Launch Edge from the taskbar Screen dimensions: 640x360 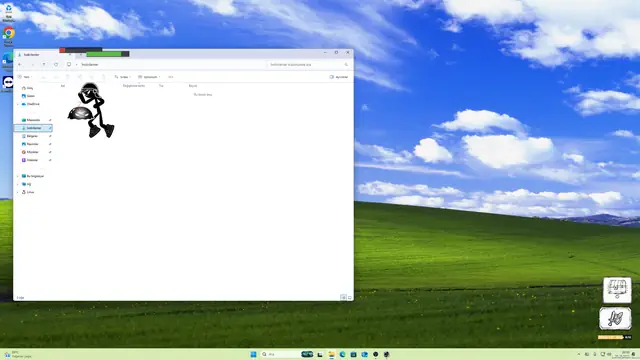342,354
